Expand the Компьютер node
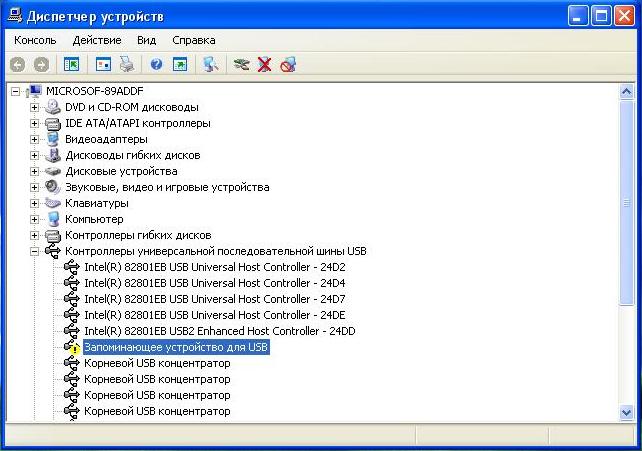Screen dimensions: 642x451 coord(34,219)
